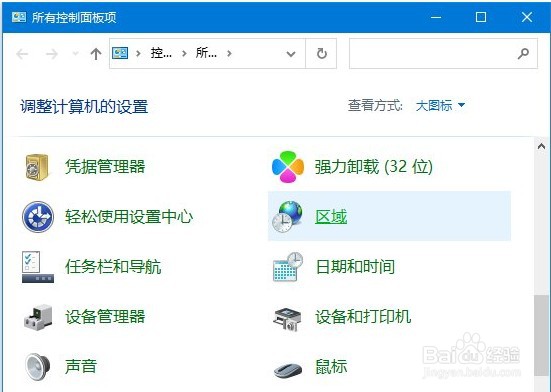This screenshot has height=392, width=551.
Task: Open the 任务栏和导航 link
Action: click(113, 267)
